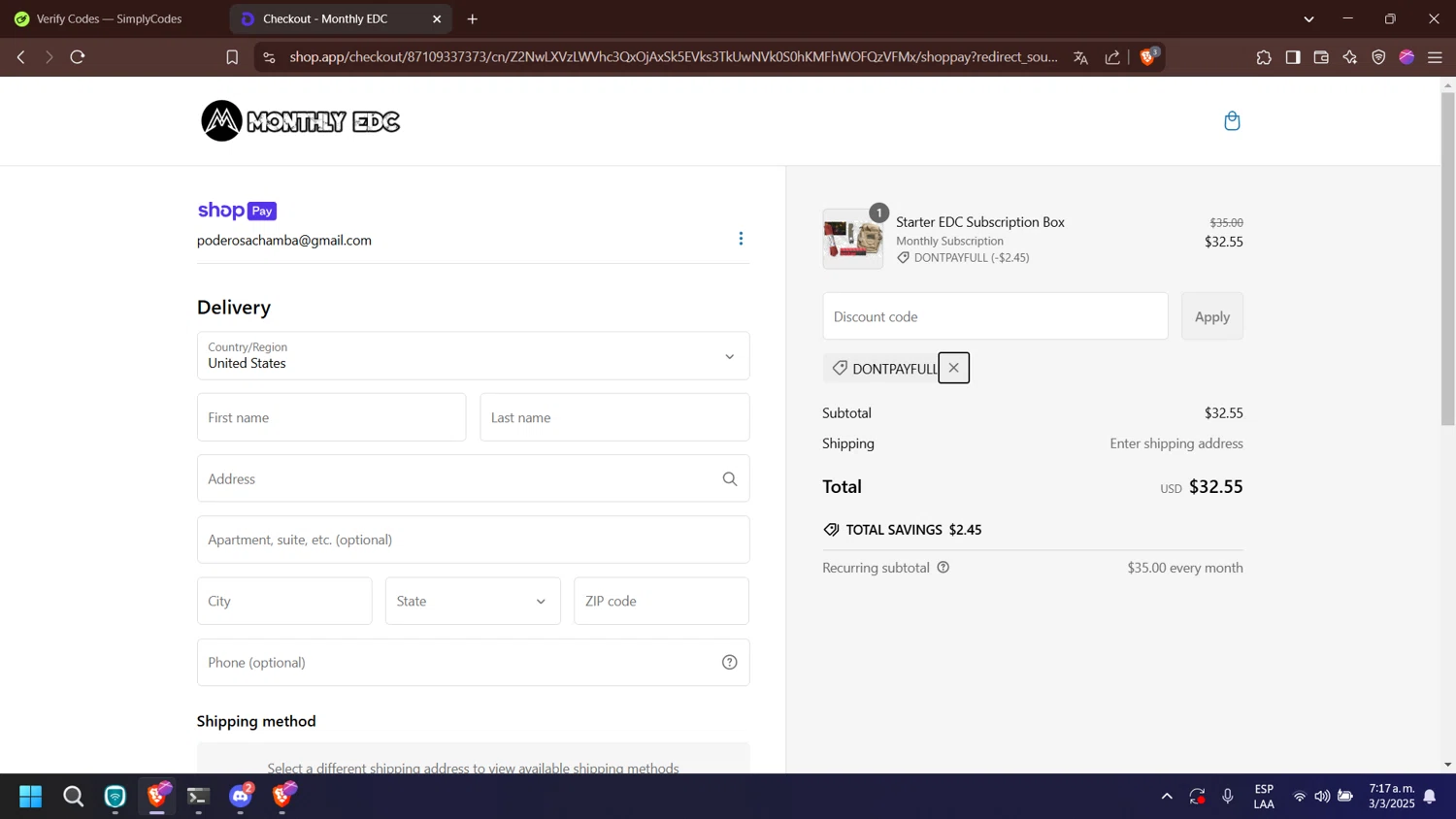Expand the Country/Region dropdown
The image size is (1456, 819).
(473, 356)
